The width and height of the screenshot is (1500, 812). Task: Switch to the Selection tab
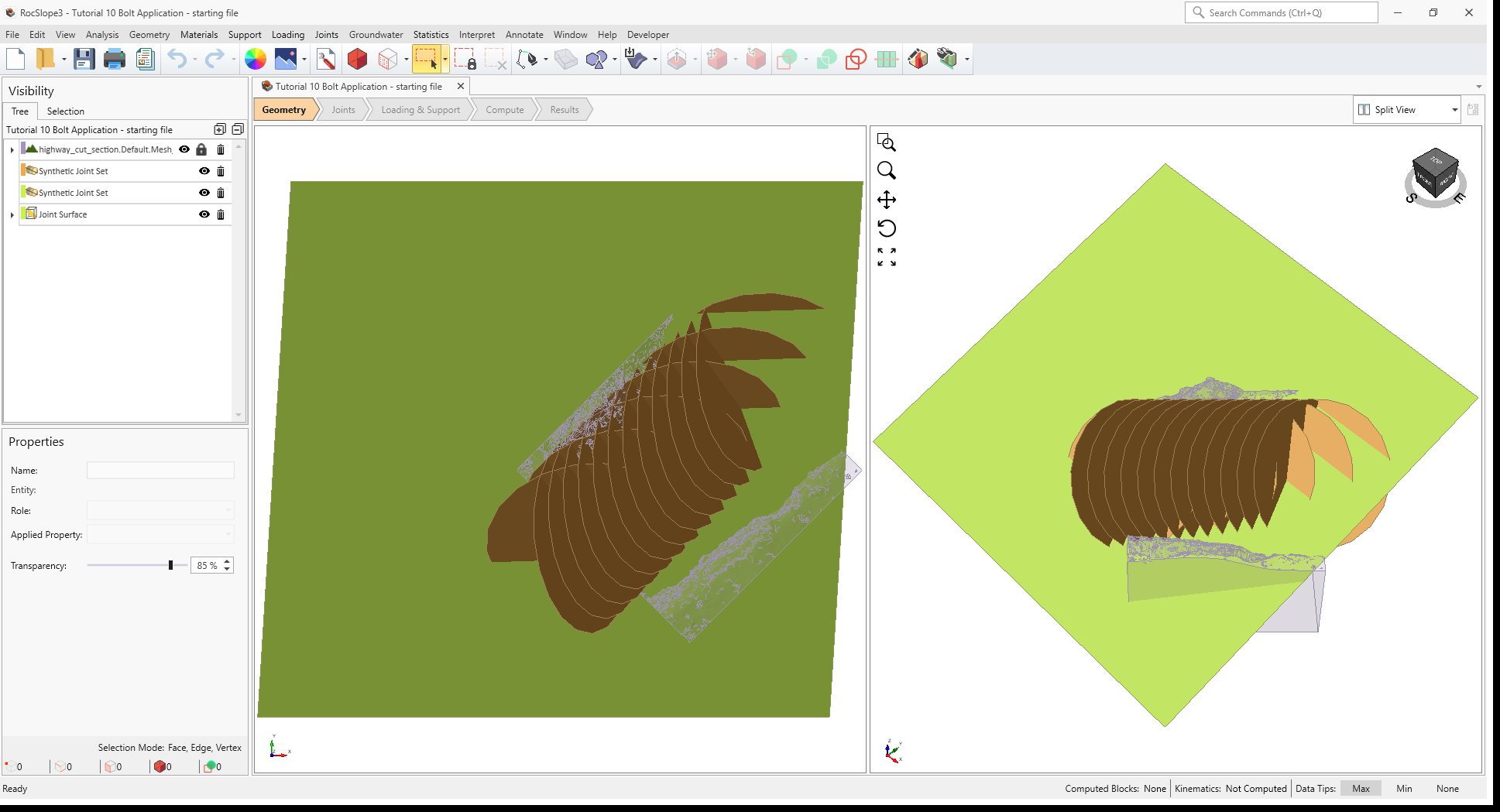click(x=65, y=111)
